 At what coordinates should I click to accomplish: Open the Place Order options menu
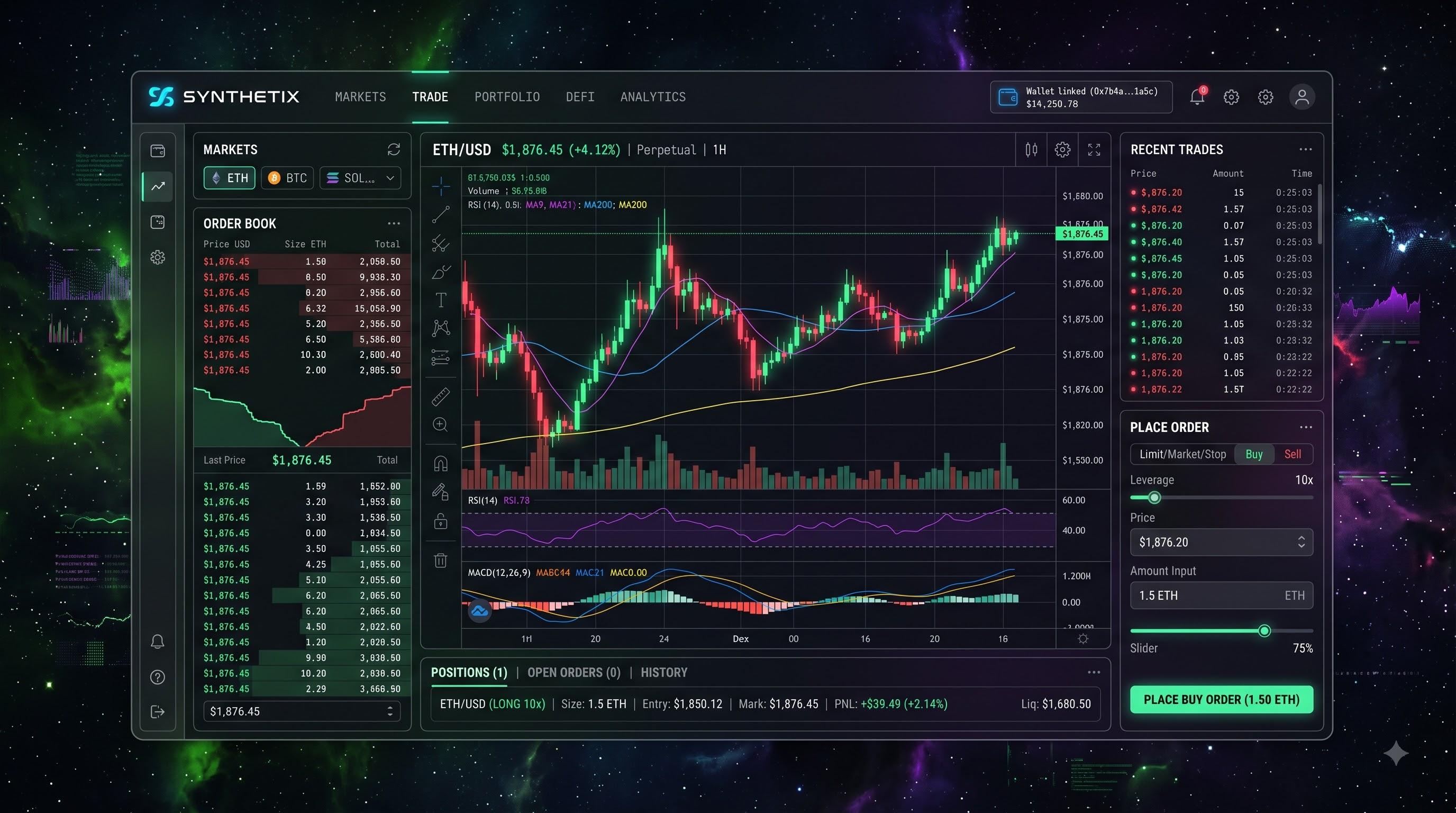[x=1305, y=427]
